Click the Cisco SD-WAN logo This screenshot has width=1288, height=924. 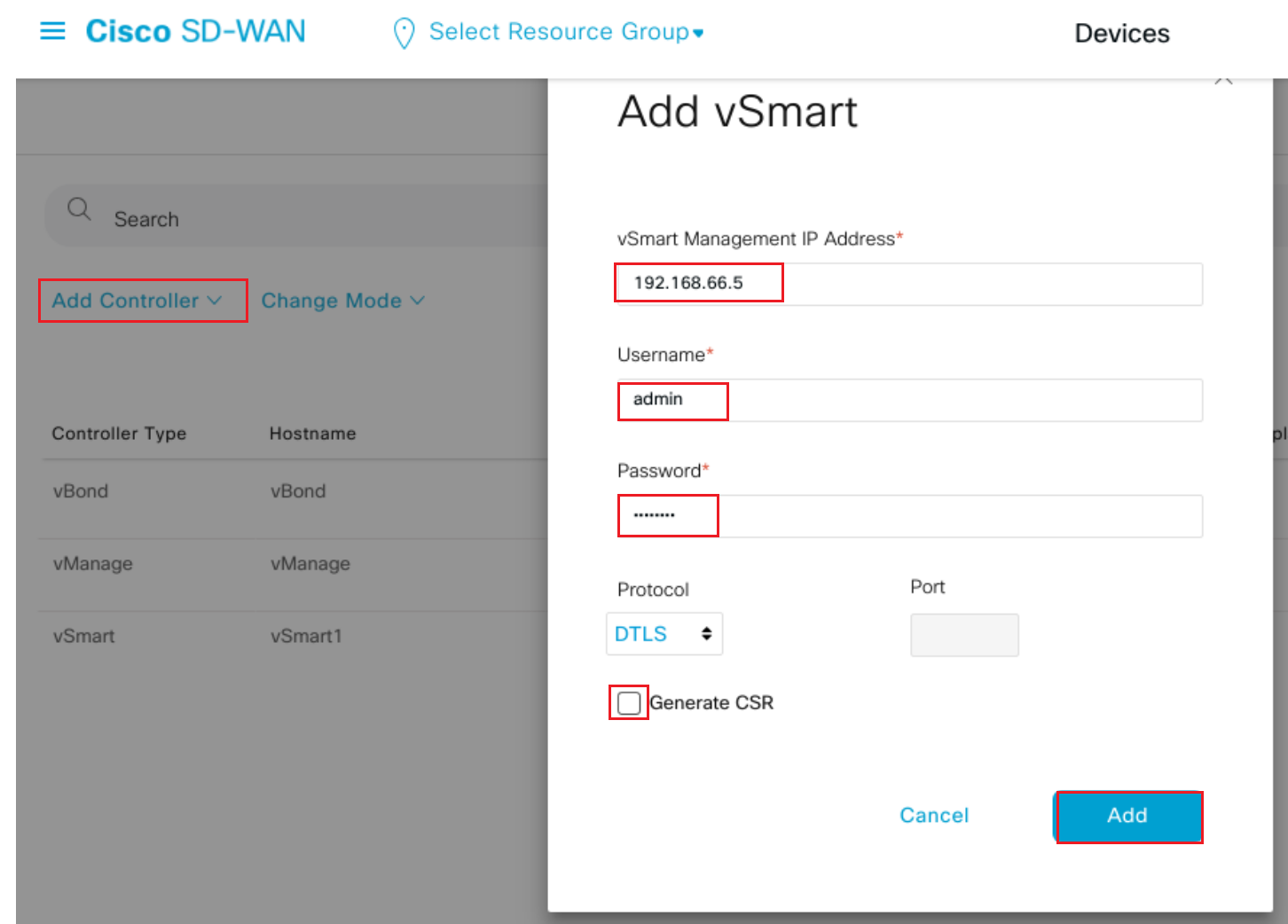tap(195, 32)
